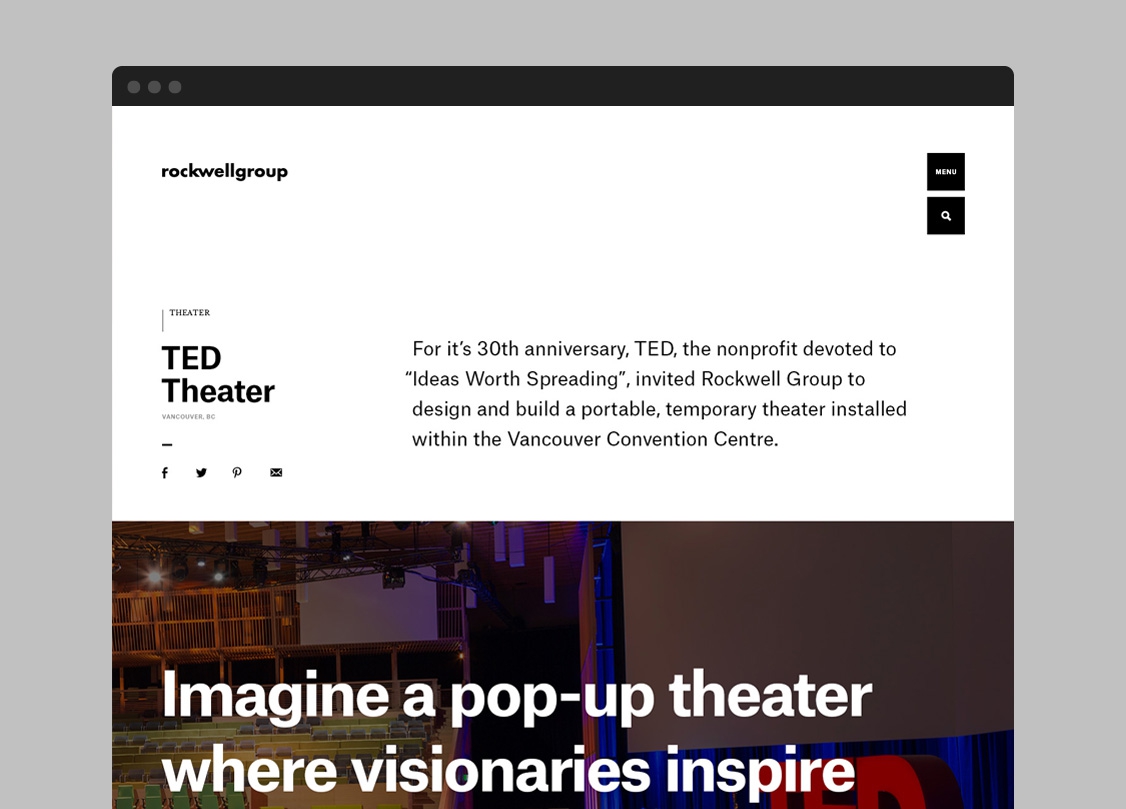Click the 'Imagine a pop-up theater' headline
The height and width of the screenshot is (809, 1126).
[x=515, y=695]
